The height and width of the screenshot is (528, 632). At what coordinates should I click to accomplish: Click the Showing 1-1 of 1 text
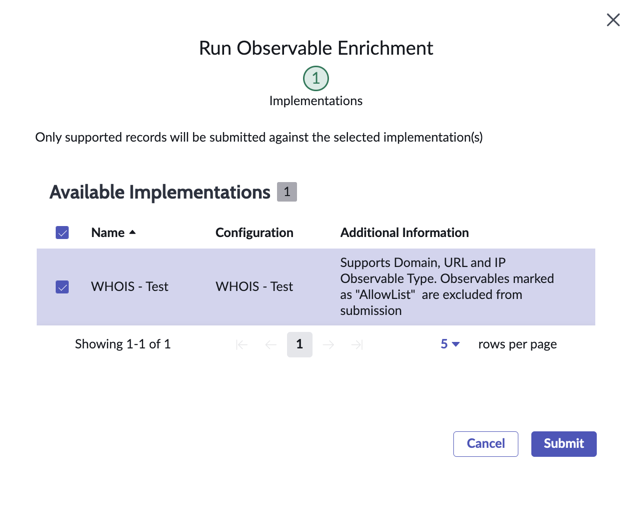coord(123,344)
